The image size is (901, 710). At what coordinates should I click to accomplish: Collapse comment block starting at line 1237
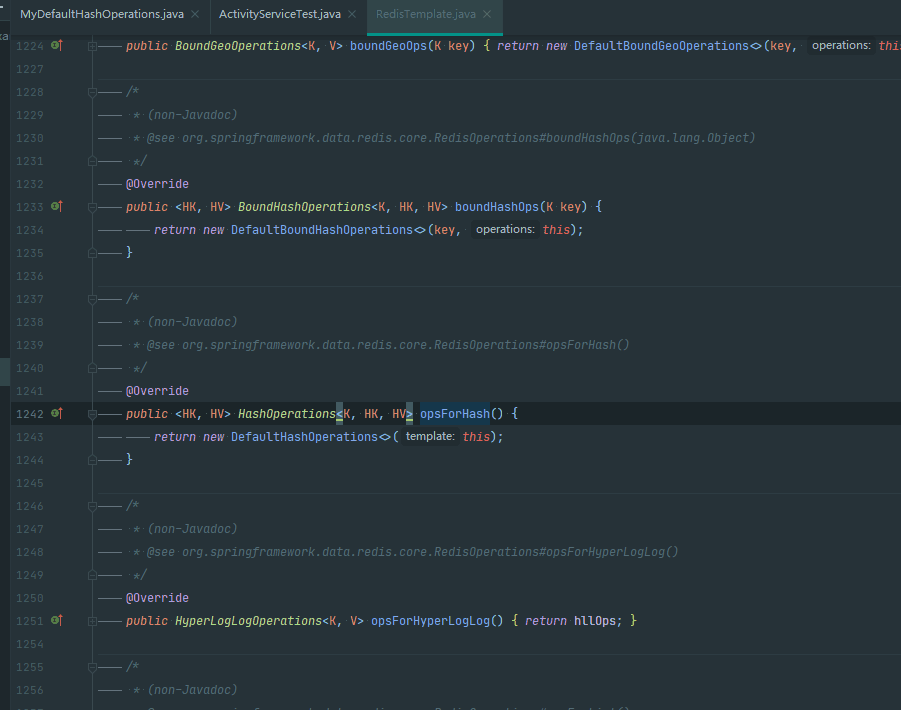[x=92, y=299]
